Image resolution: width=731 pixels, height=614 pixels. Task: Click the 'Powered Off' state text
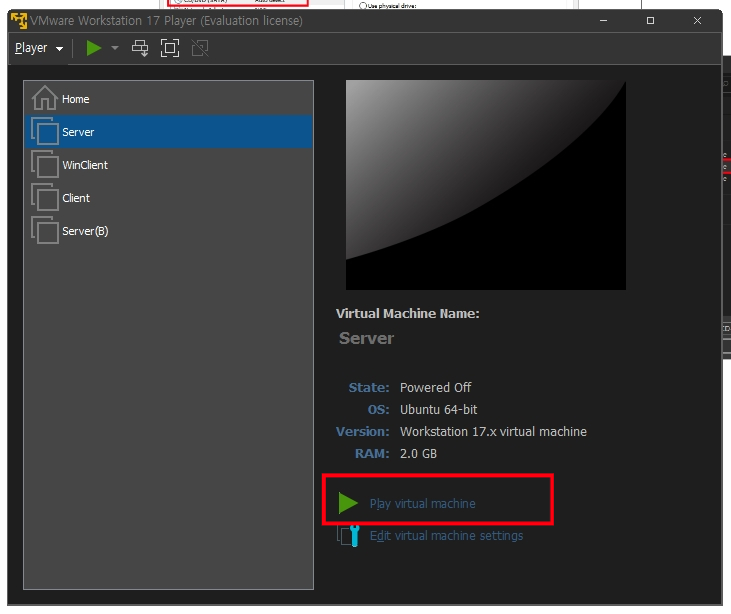tap(435, 387)
